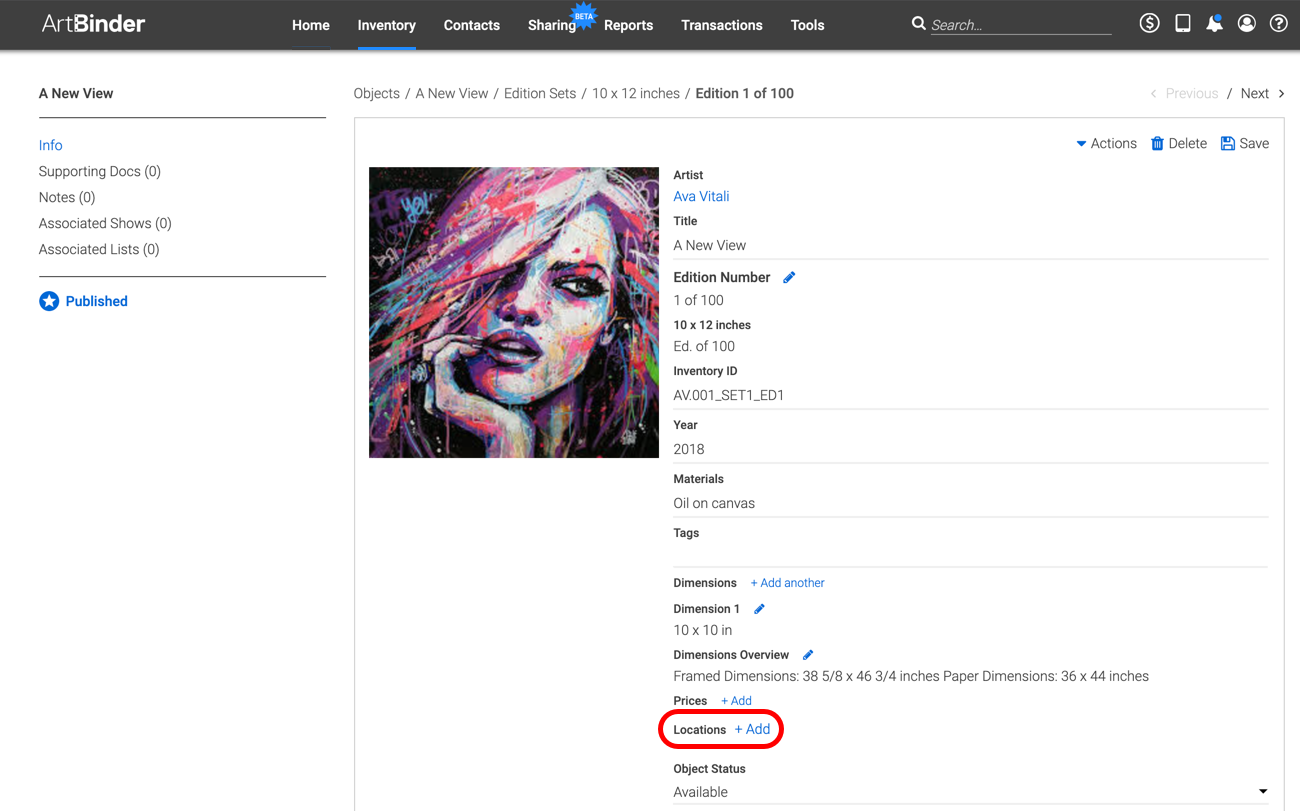Save the object record
Image resolution: width=1300 pixels, height=811 pixels.
1245,143
